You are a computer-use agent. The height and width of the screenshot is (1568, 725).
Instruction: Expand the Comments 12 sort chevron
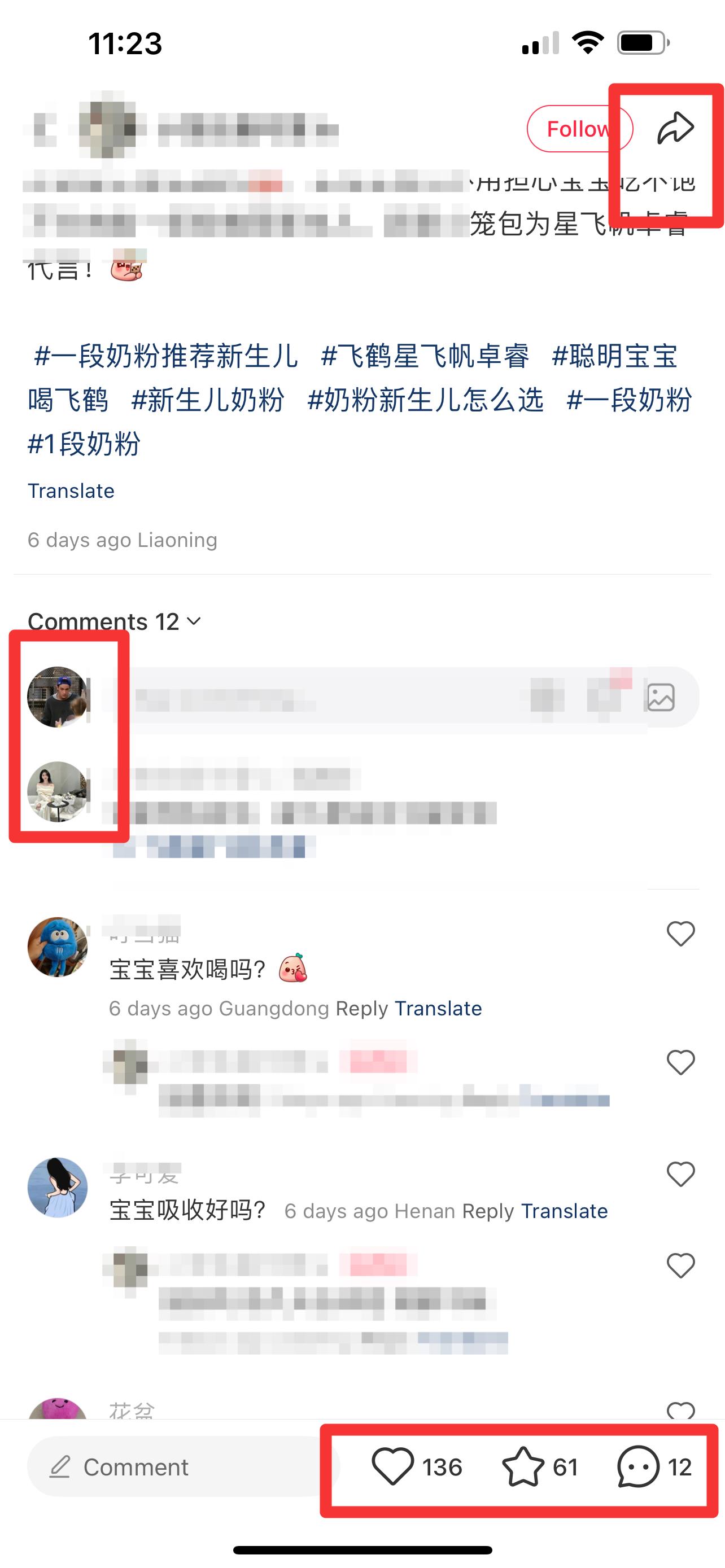(194, 621)
